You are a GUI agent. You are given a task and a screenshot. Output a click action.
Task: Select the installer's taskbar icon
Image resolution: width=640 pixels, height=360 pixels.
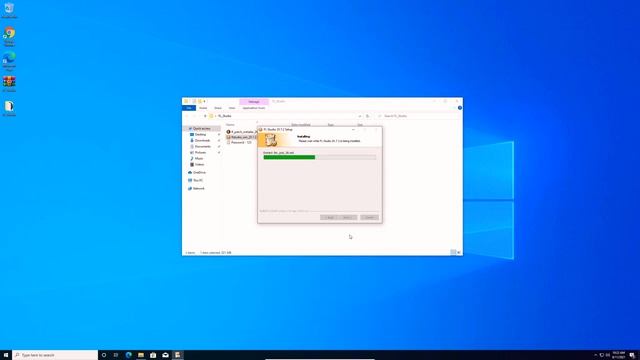(x=178, y=355)
